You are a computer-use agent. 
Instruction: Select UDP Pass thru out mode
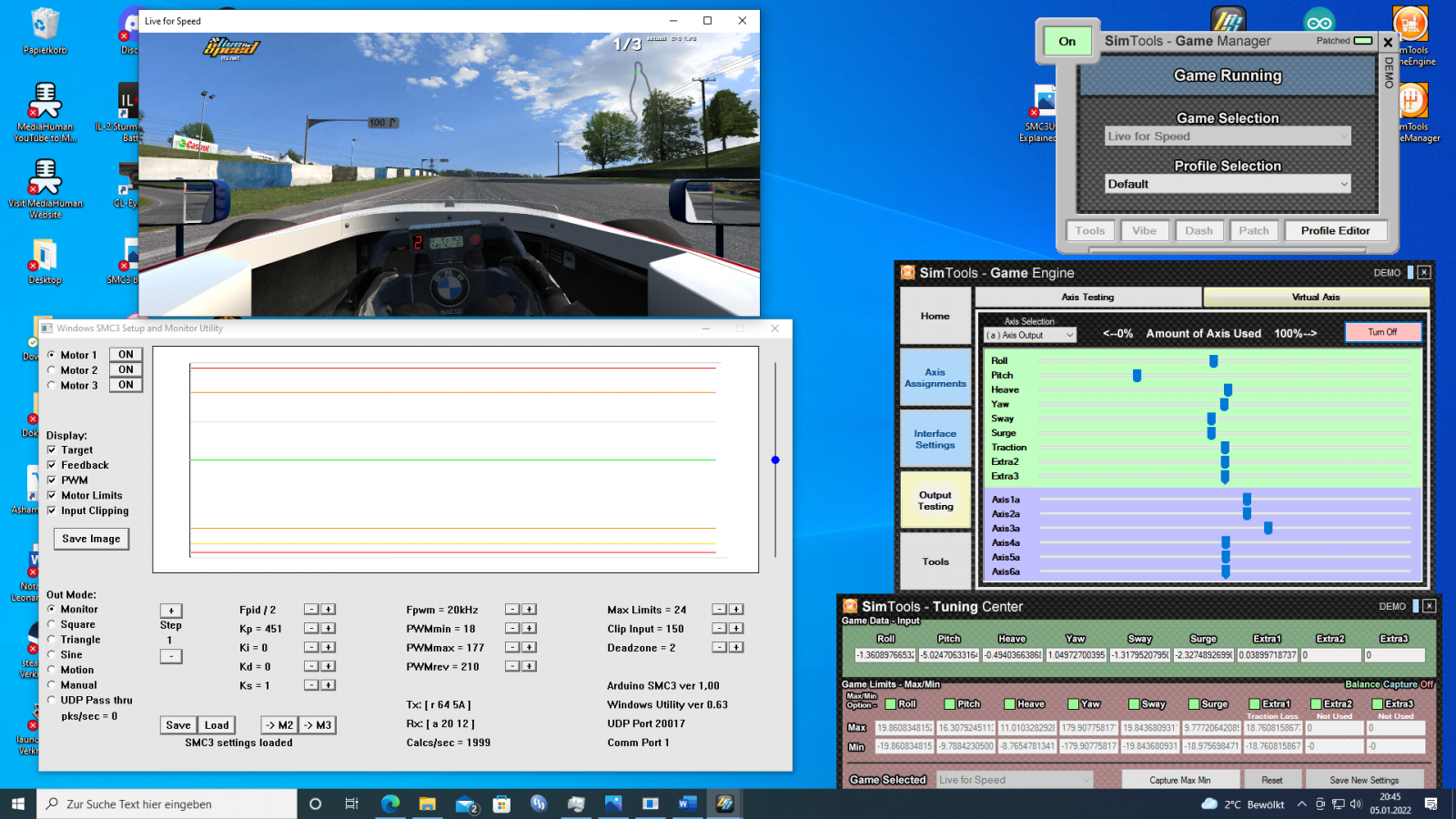pyautogui.click(x=52, y=700)
